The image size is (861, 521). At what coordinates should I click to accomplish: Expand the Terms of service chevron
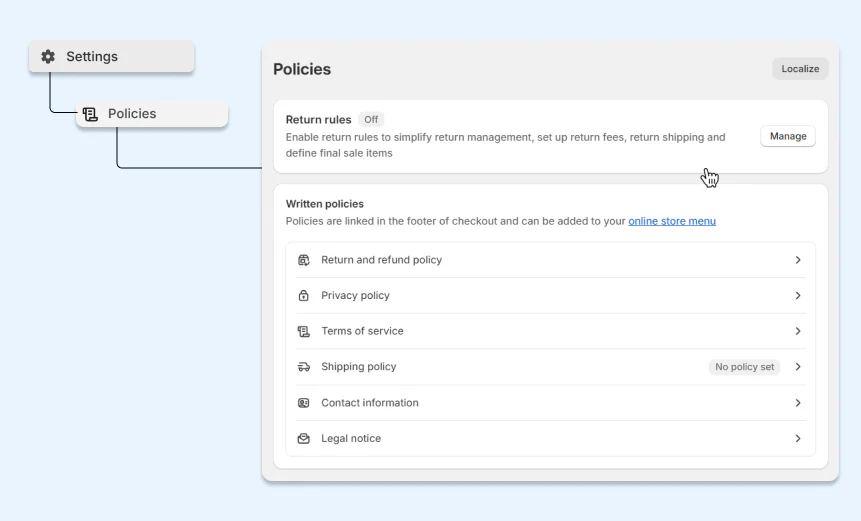point(798,331)
